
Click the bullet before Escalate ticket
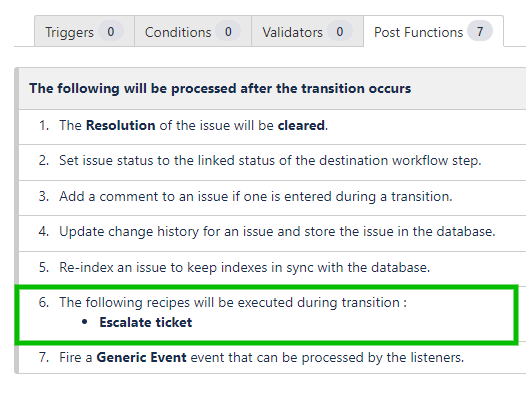click(85, 322)
